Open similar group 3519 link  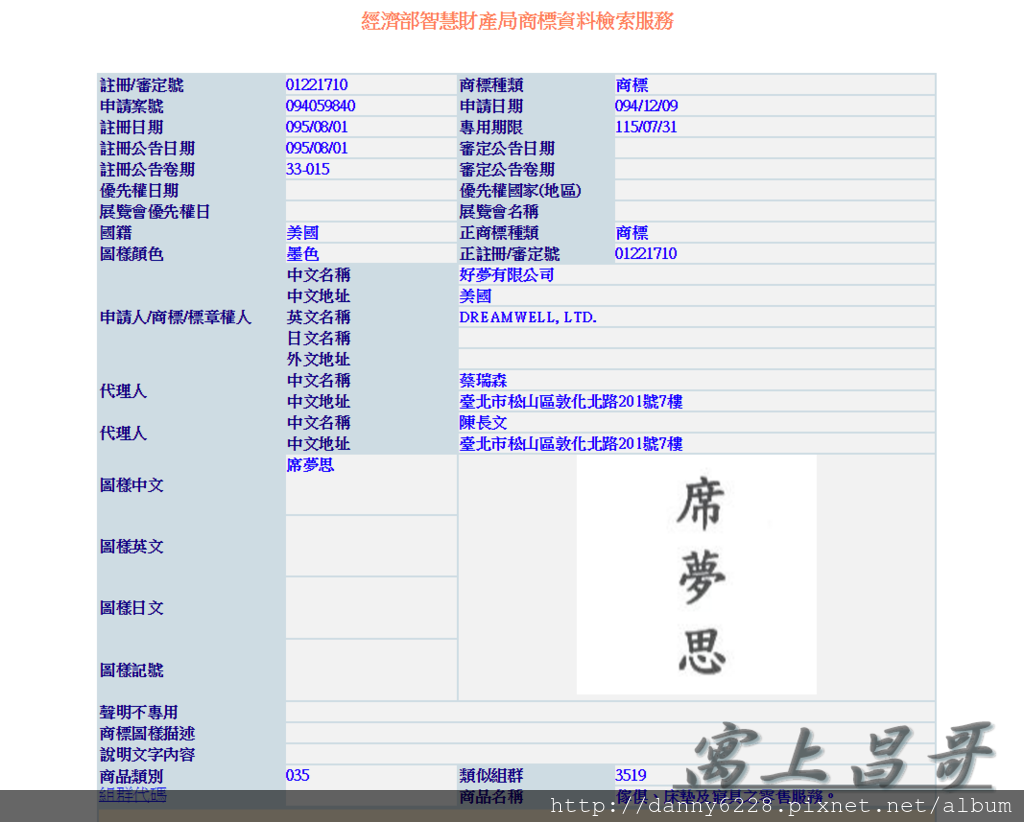point(630,775)
